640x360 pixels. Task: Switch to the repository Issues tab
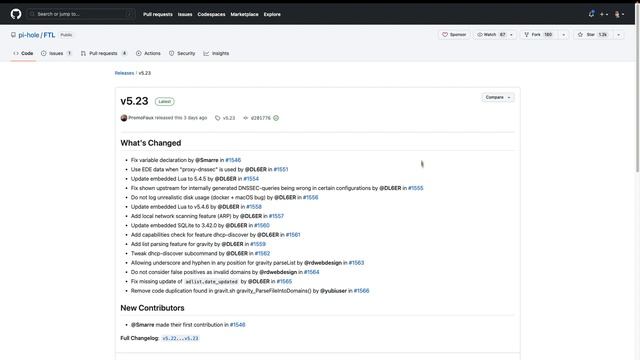(x=56, y=53)
